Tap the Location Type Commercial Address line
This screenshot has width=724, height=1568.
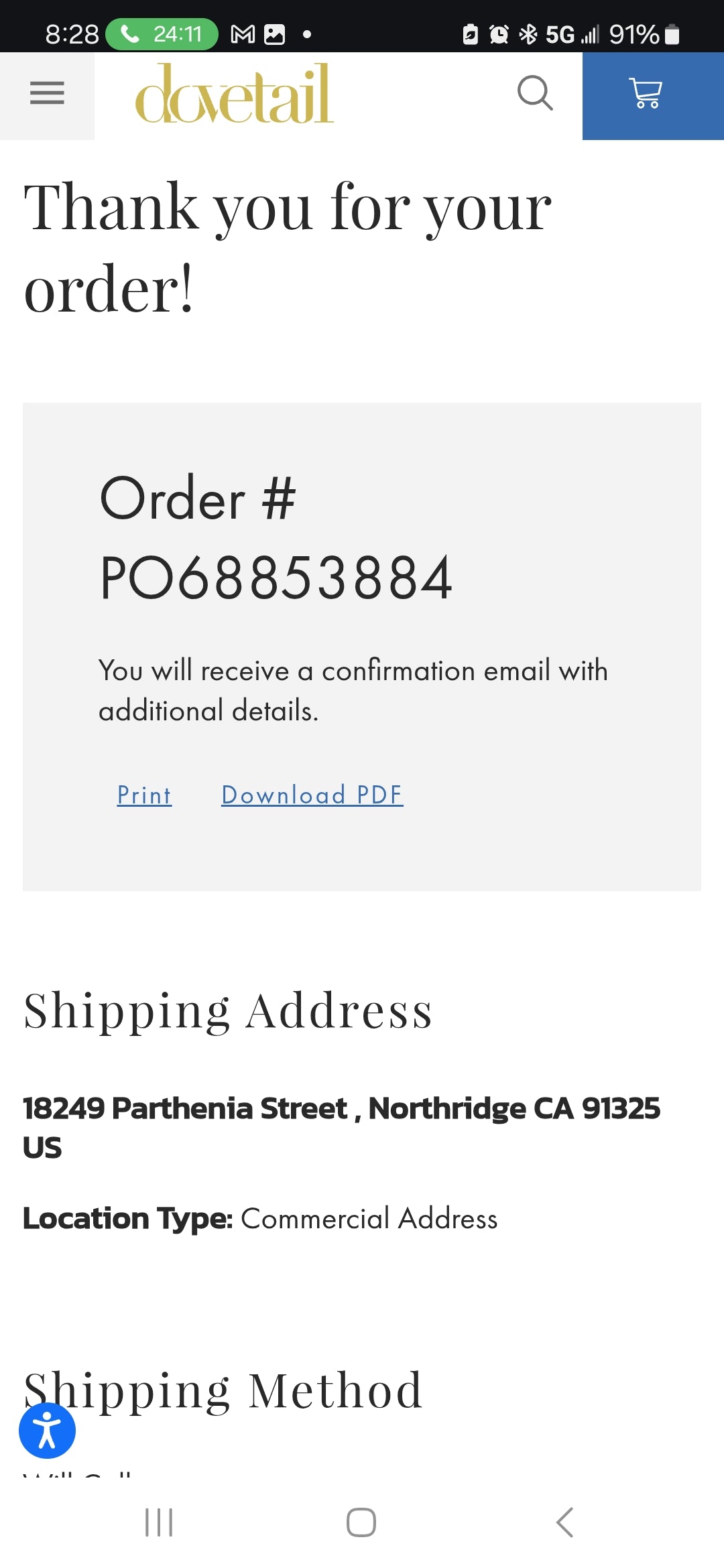pos(260,1218)
